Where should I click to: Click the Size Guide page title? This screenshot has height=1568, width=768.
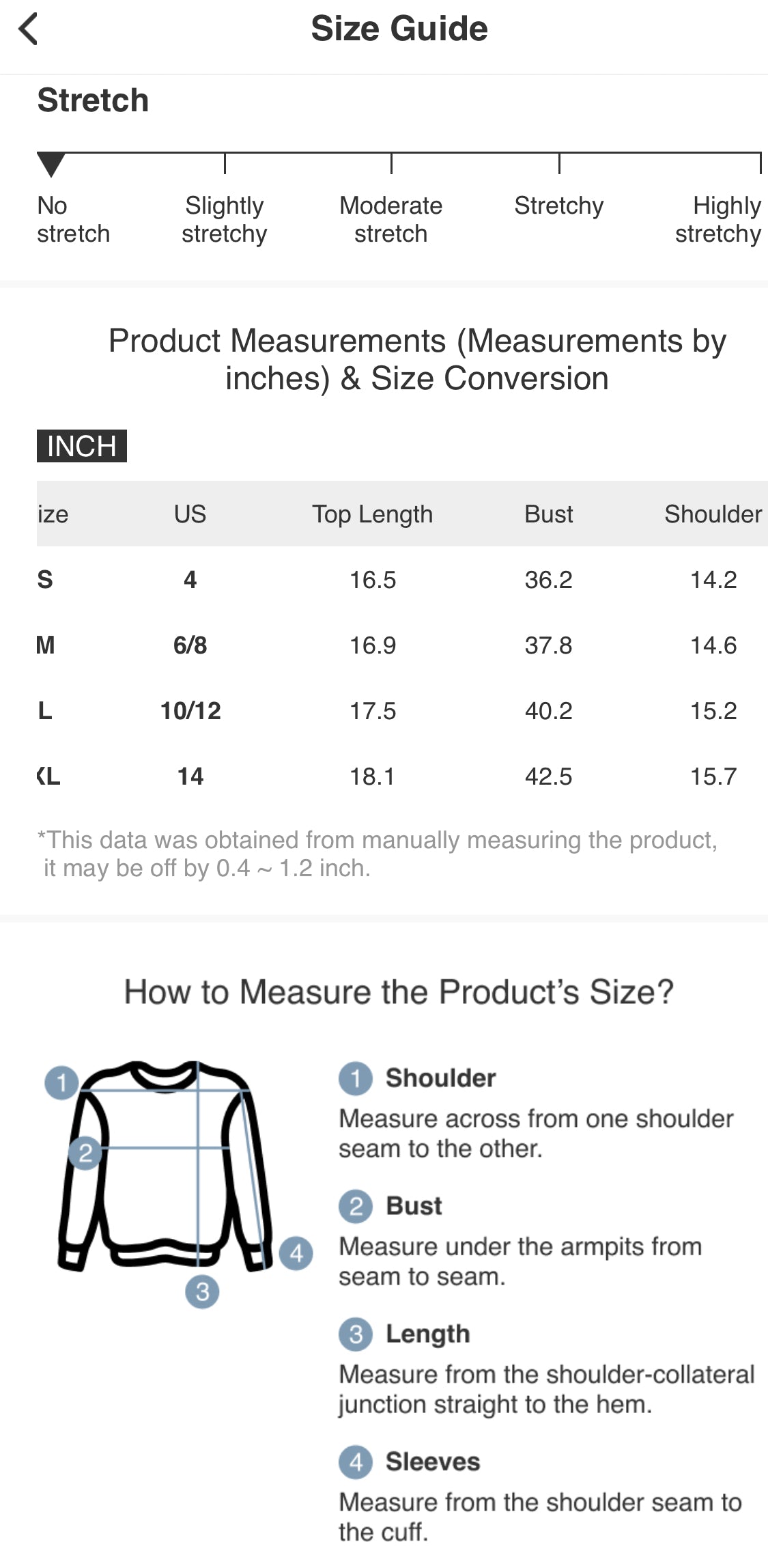click(399, 29)
